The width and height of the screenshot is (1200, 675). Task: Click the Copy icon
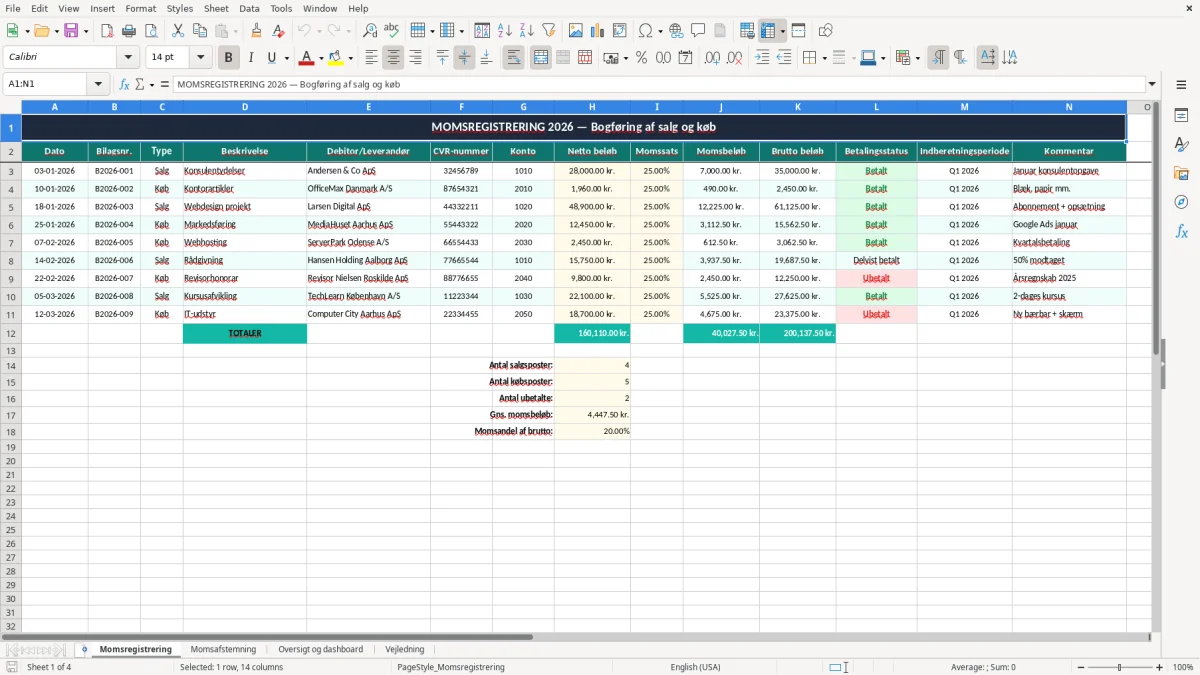pyautogui.click(x=200, y=31)
